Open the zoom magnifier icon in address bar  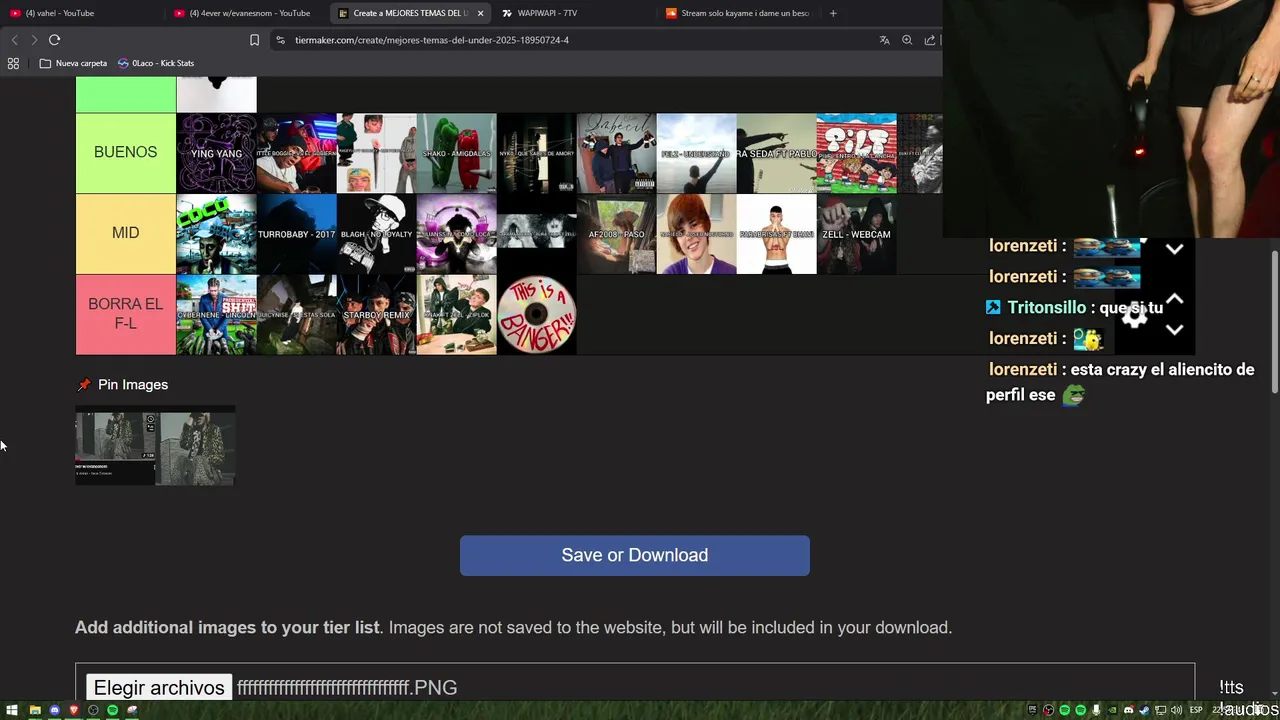tap(907, 40)
